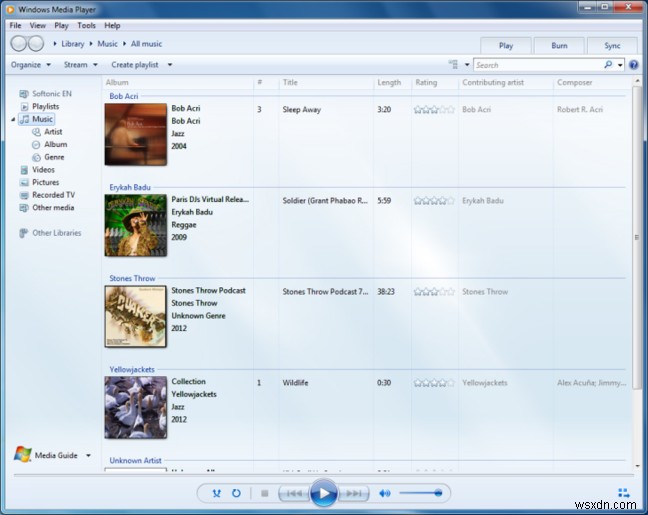Focus the Search input box
Image resolution: width=648 pixels, height=515 pixels.
pos(538,65)
